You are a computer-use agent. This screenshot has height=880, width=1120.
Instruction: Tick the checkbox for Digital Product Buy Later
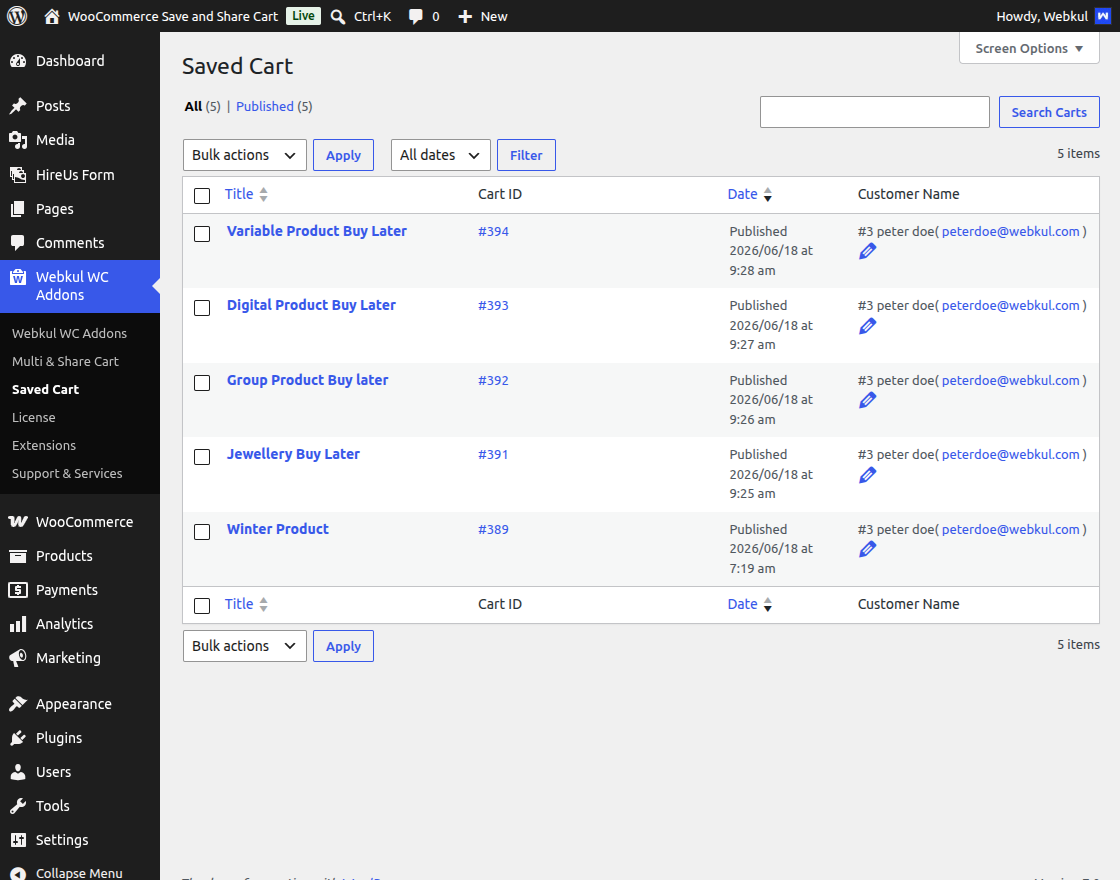pos(202,308)
